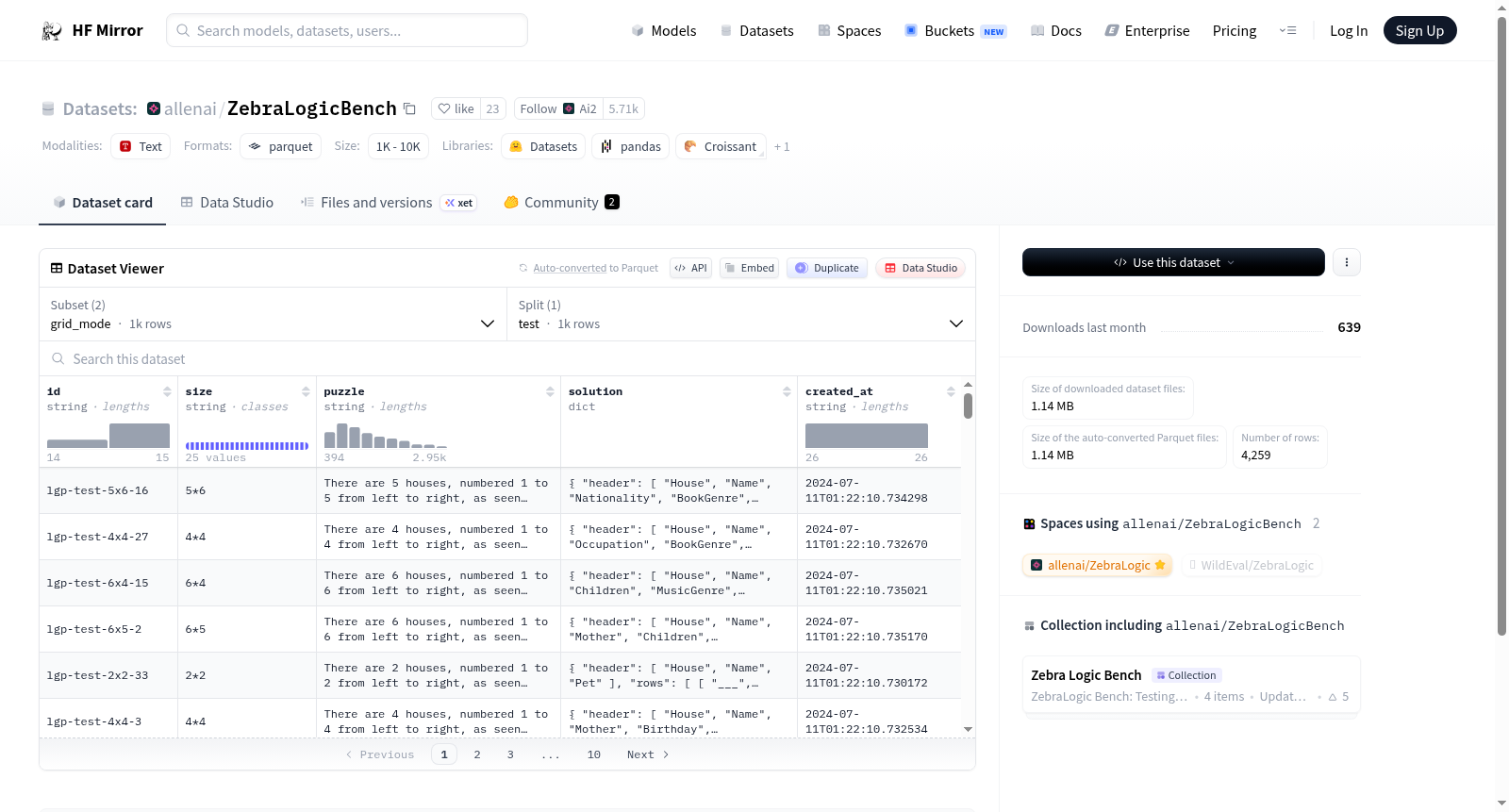
Task: Open Data Studio from the viewer header button
Action: click(920, 268)
